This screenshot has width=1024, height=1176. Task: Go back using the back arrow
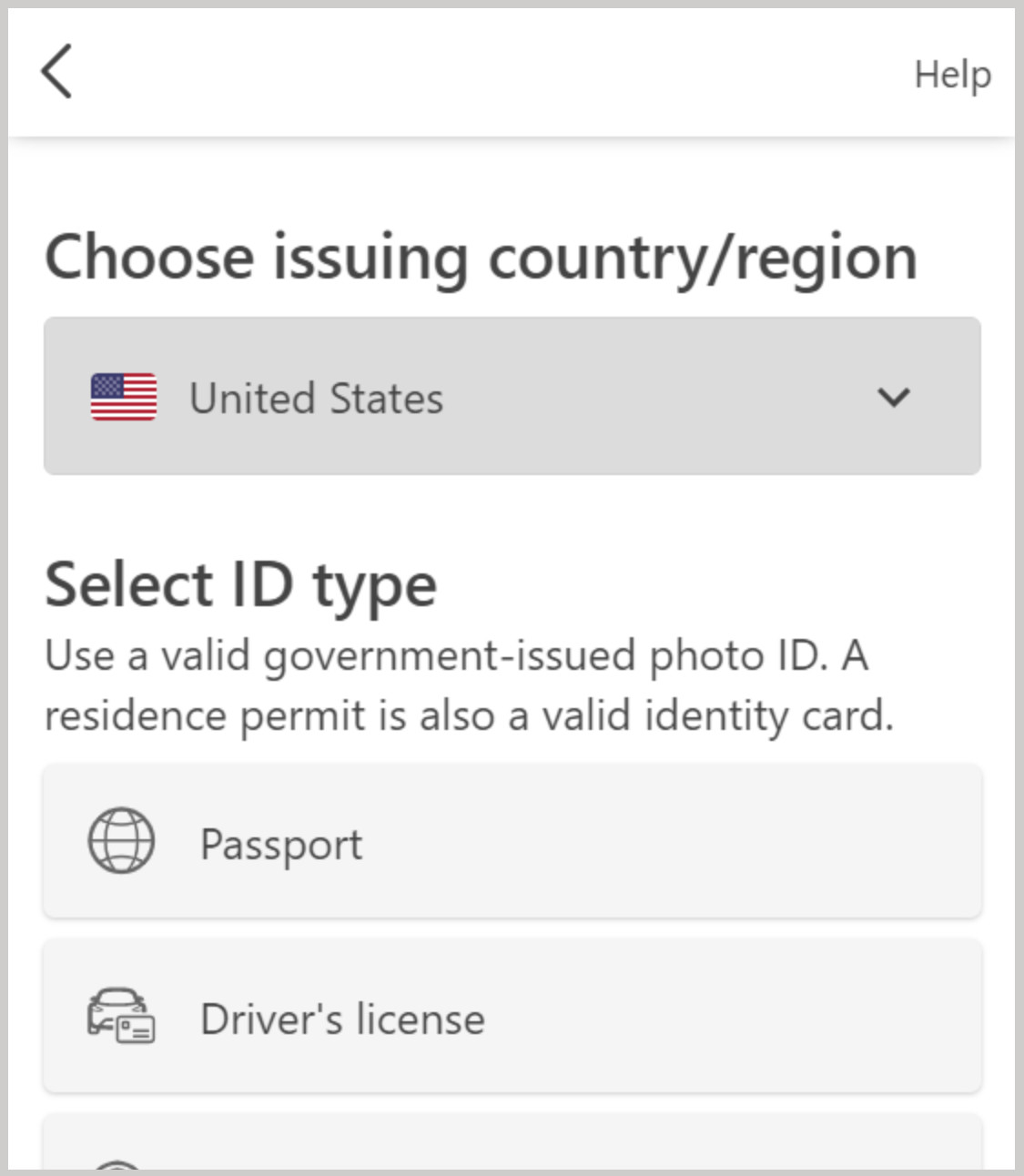coord(56,71)
